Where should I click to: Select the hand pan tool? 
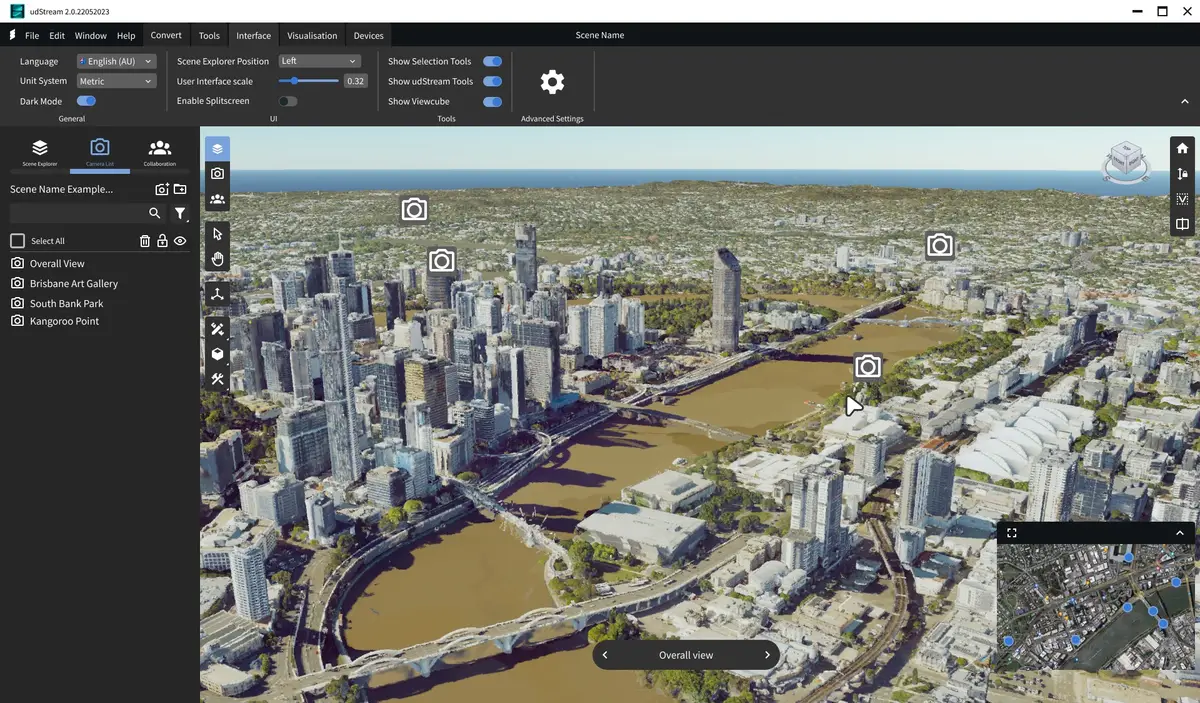click(x=217, y=259)
